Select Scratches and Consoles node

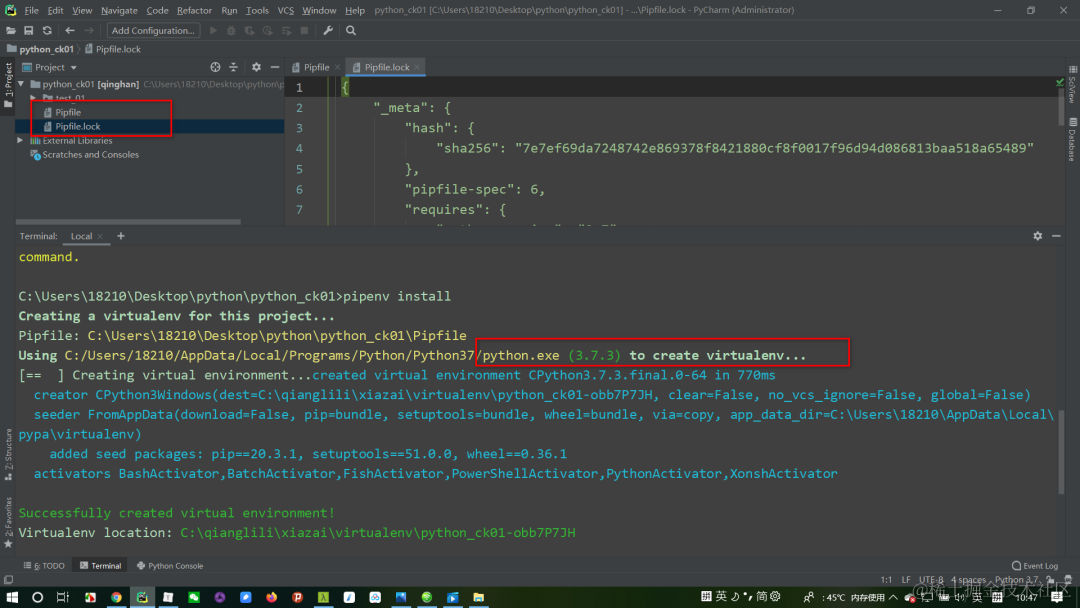pyautogui.click(x=90, y=155)
